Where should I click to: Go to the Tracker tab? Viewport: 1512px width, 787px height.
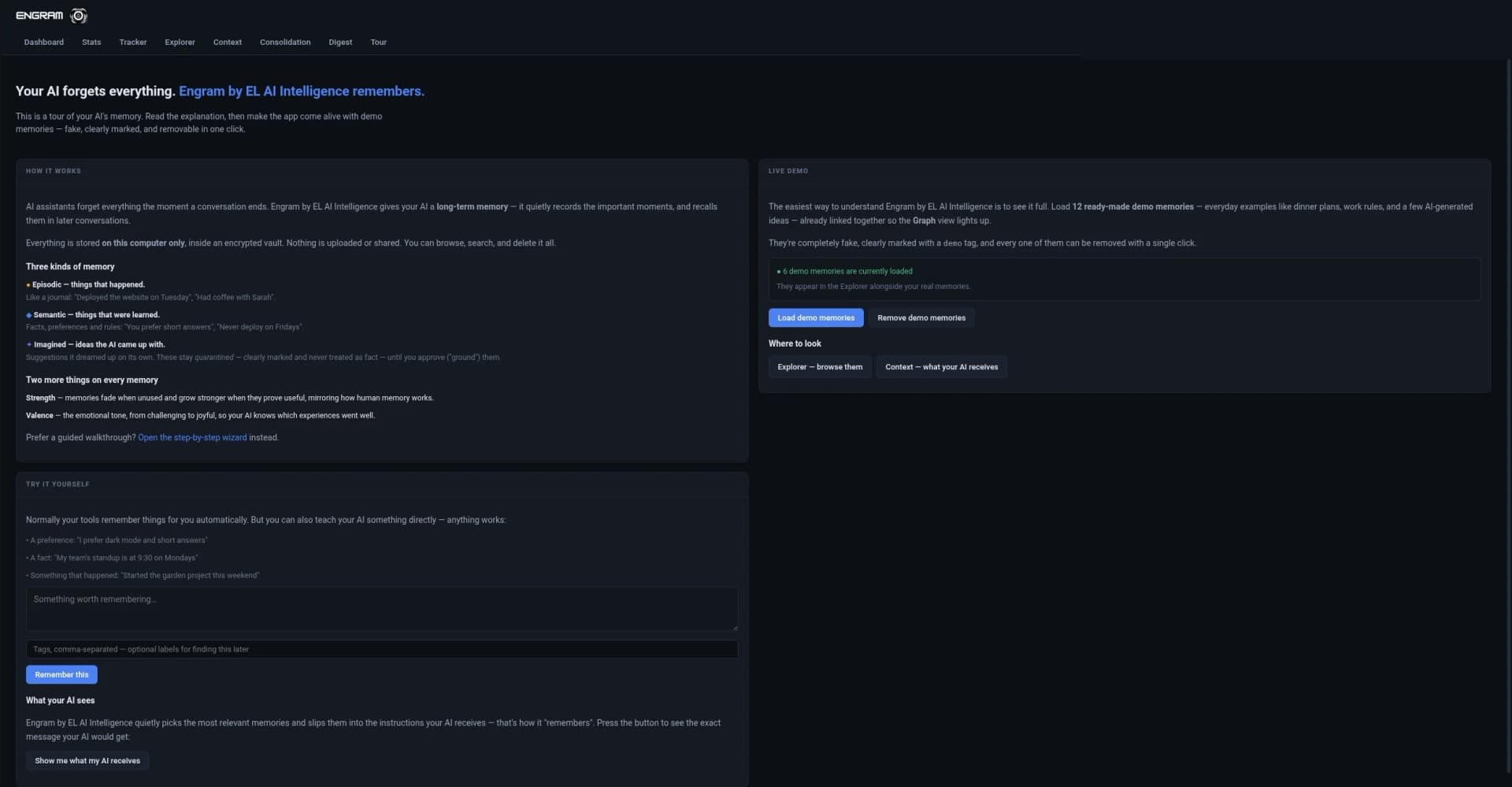pos(133,43)
